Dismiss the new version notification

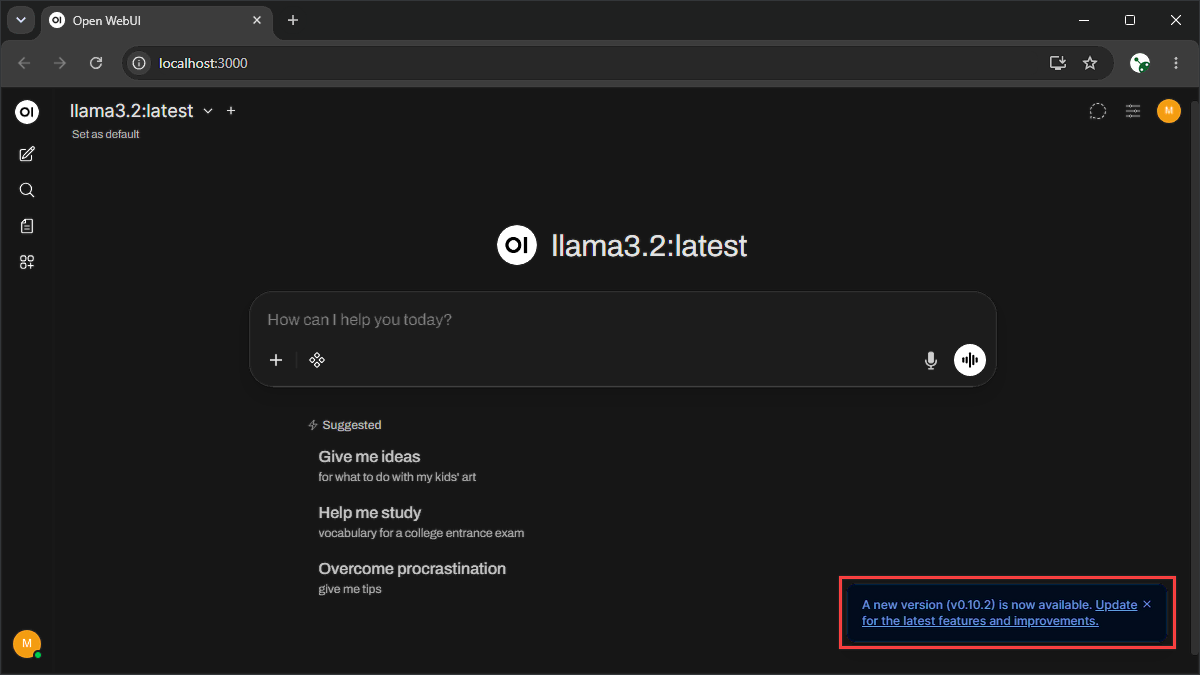tap(1147, 604)
